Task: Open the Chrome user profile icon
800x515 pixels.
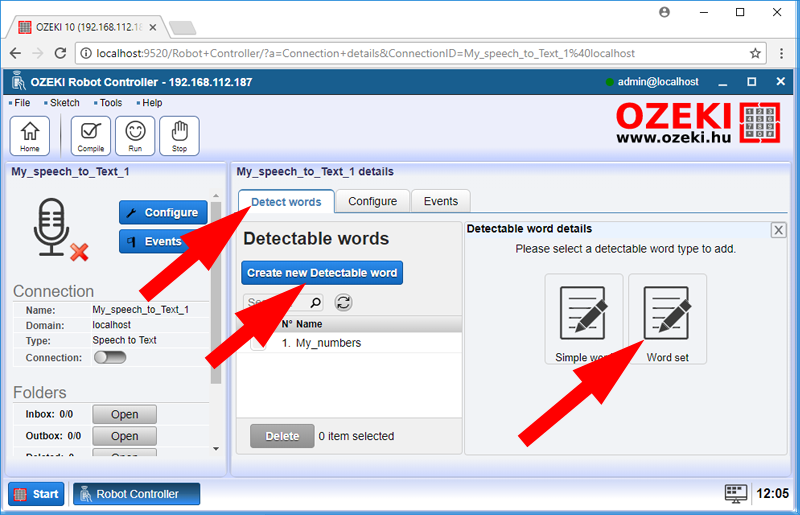Action: pos(664,12)
